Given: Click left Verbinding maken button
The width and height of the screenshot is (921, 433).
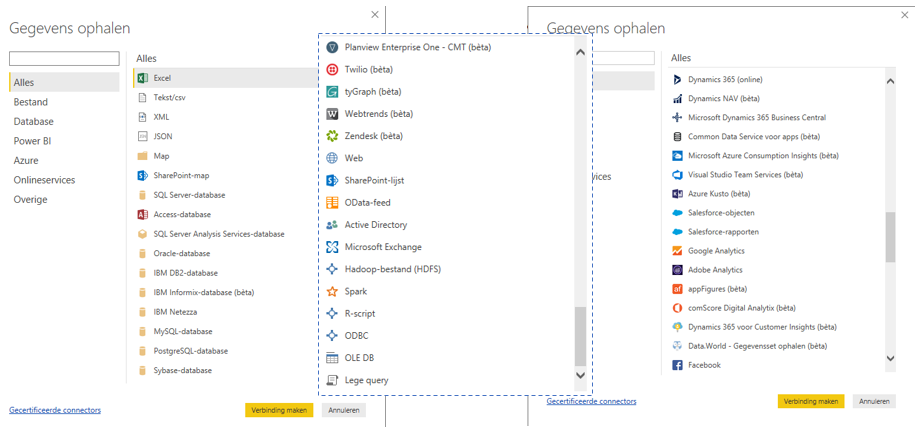Looking at the screenshot, I should [x=279, y=410].
